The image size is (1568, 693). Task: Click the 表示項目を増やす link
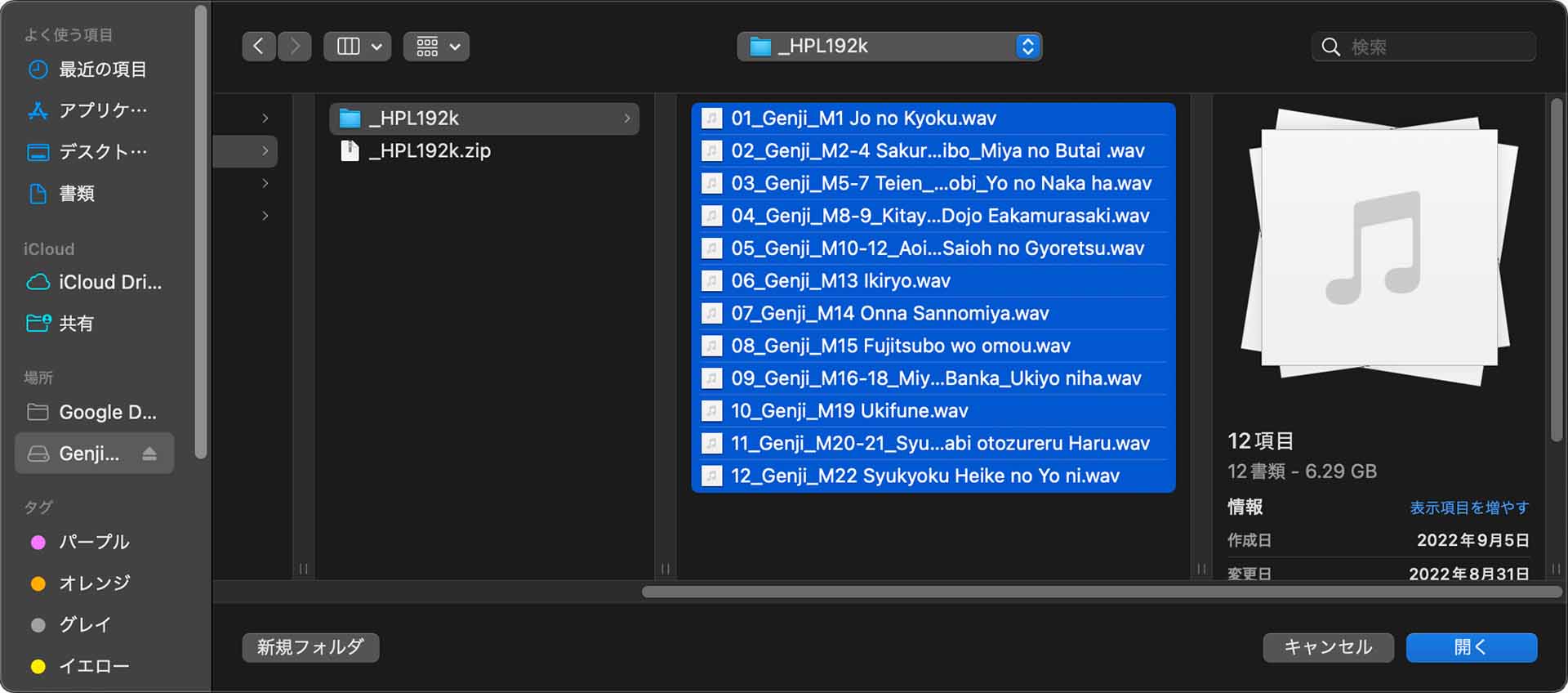click(x=1468, y=507)
